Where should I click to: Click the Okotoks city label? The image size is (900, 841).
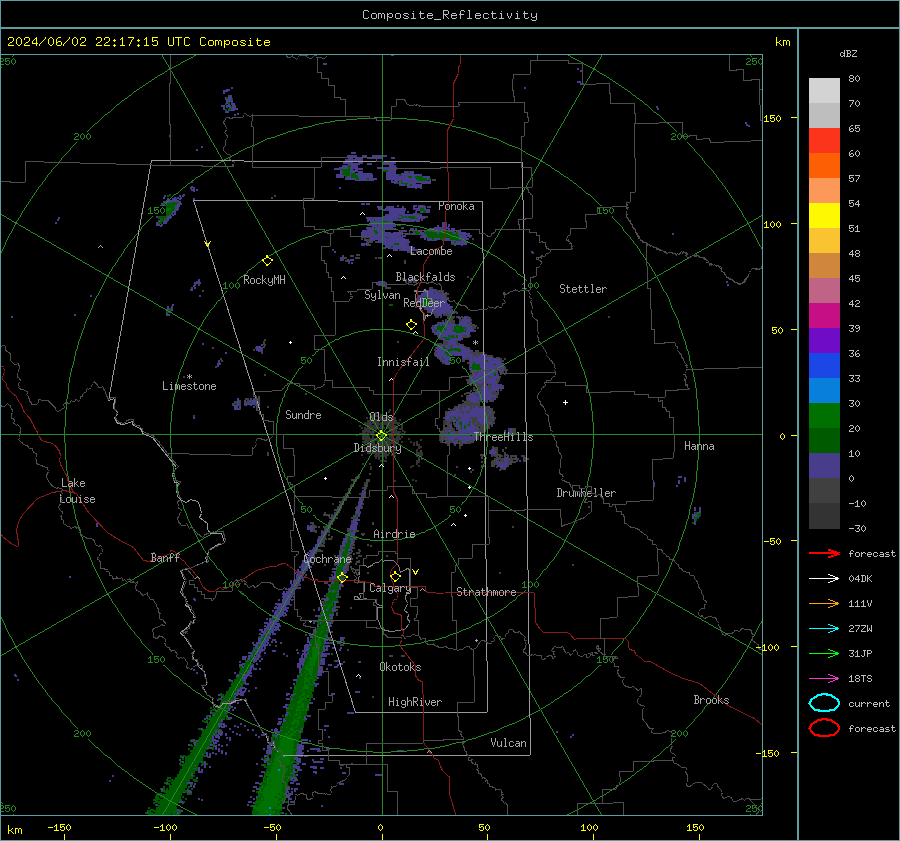[400, 667]
